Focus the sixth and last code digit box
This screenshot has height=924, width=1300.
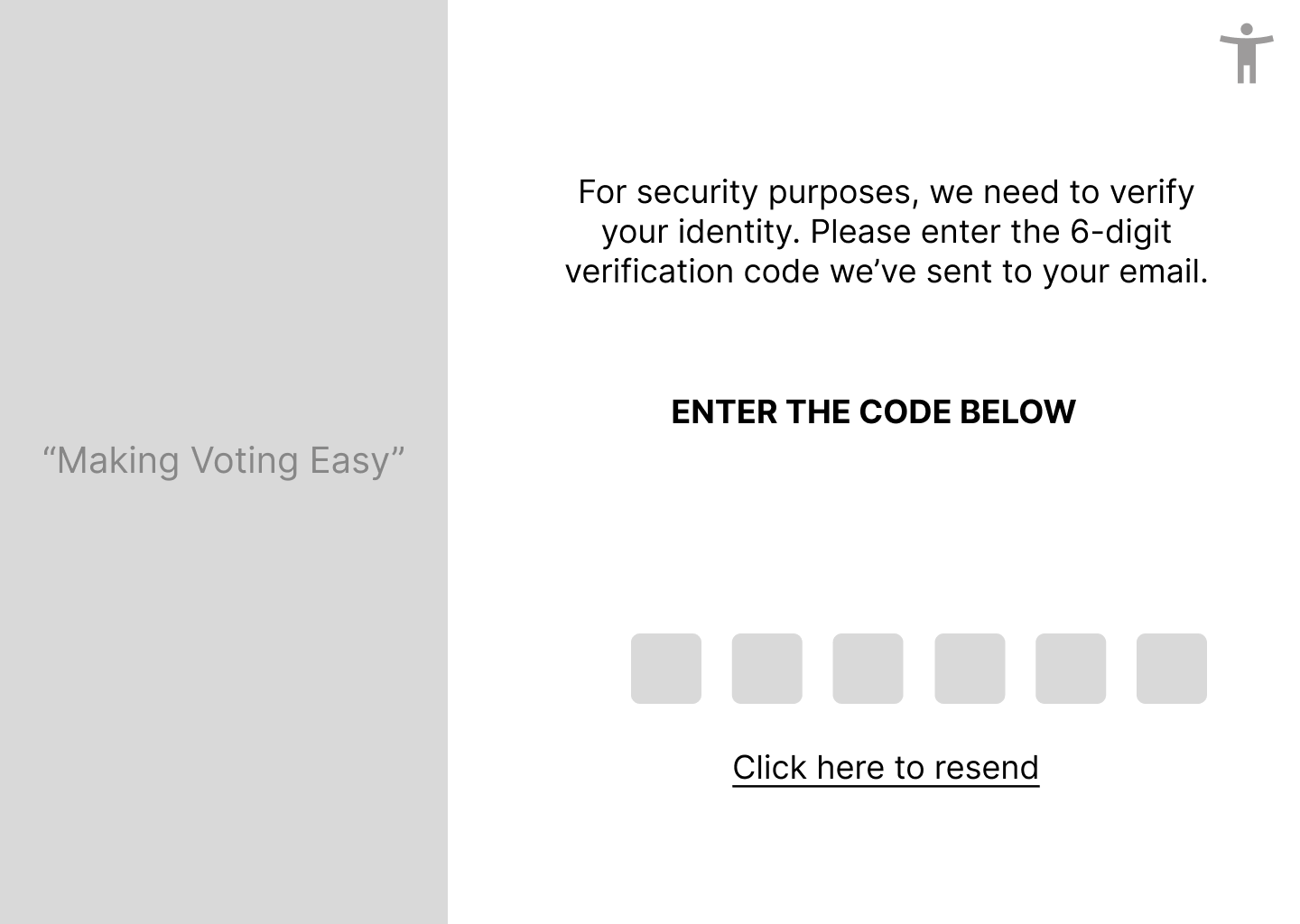click(x=1171, y=669)
